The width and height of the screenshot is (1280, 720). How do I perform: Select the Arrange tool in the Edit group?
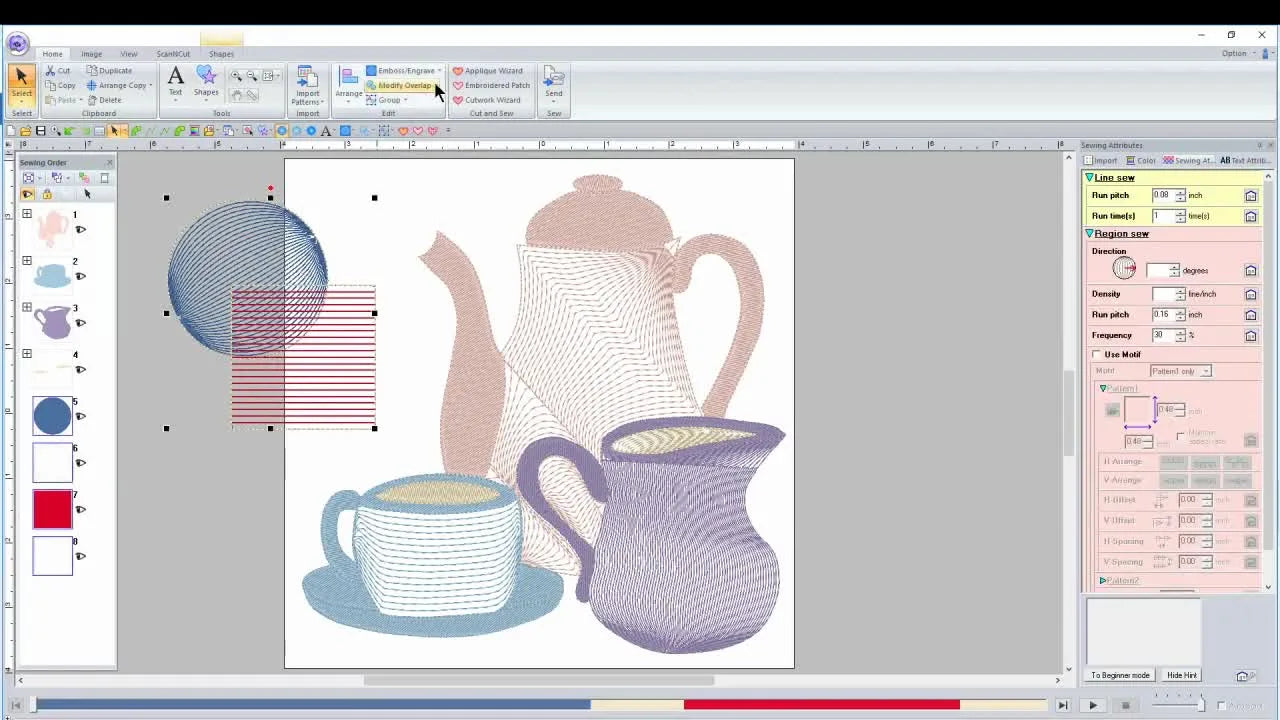[348, 85]
